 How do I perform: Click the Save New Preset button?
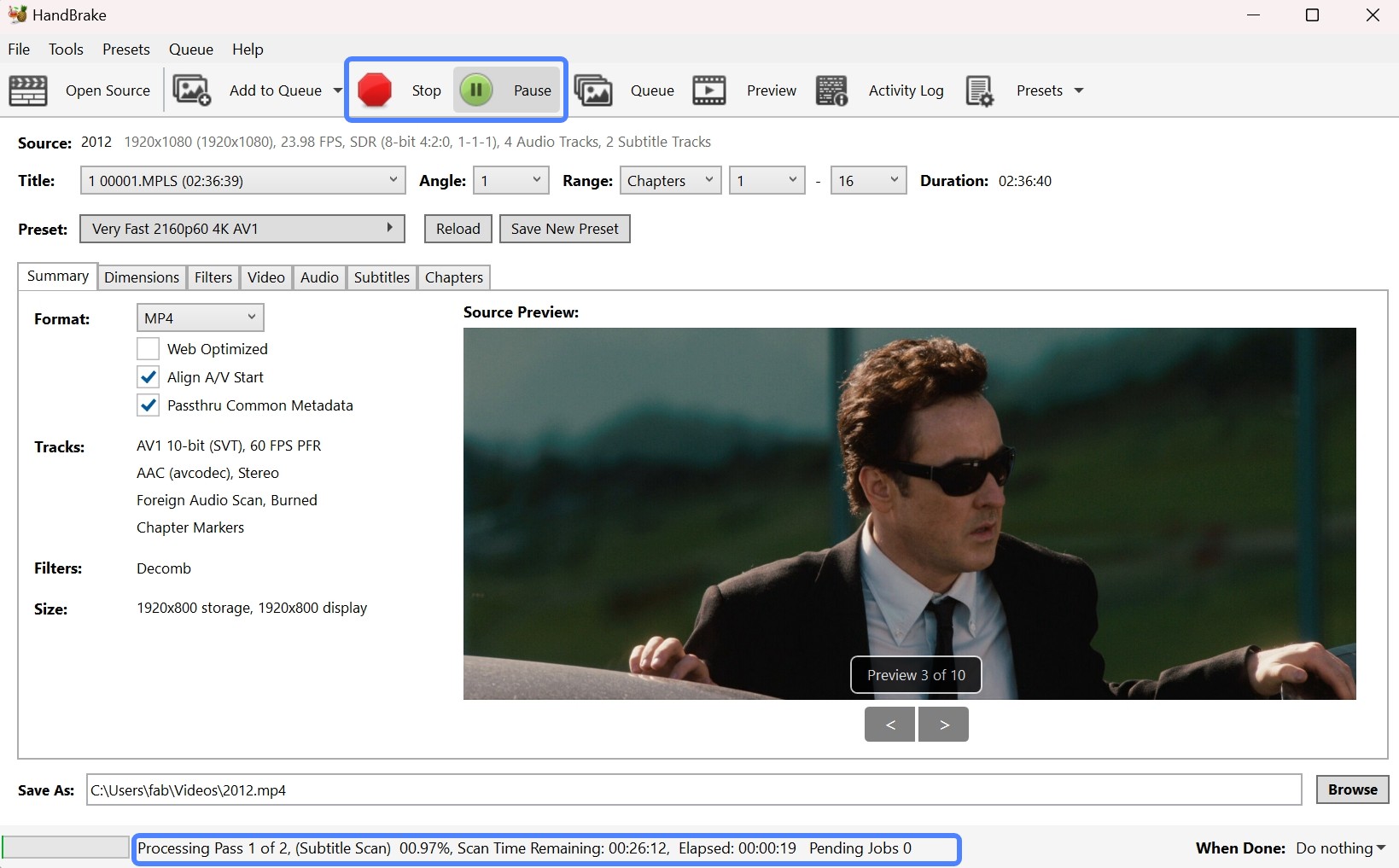(x=564, y=228)
